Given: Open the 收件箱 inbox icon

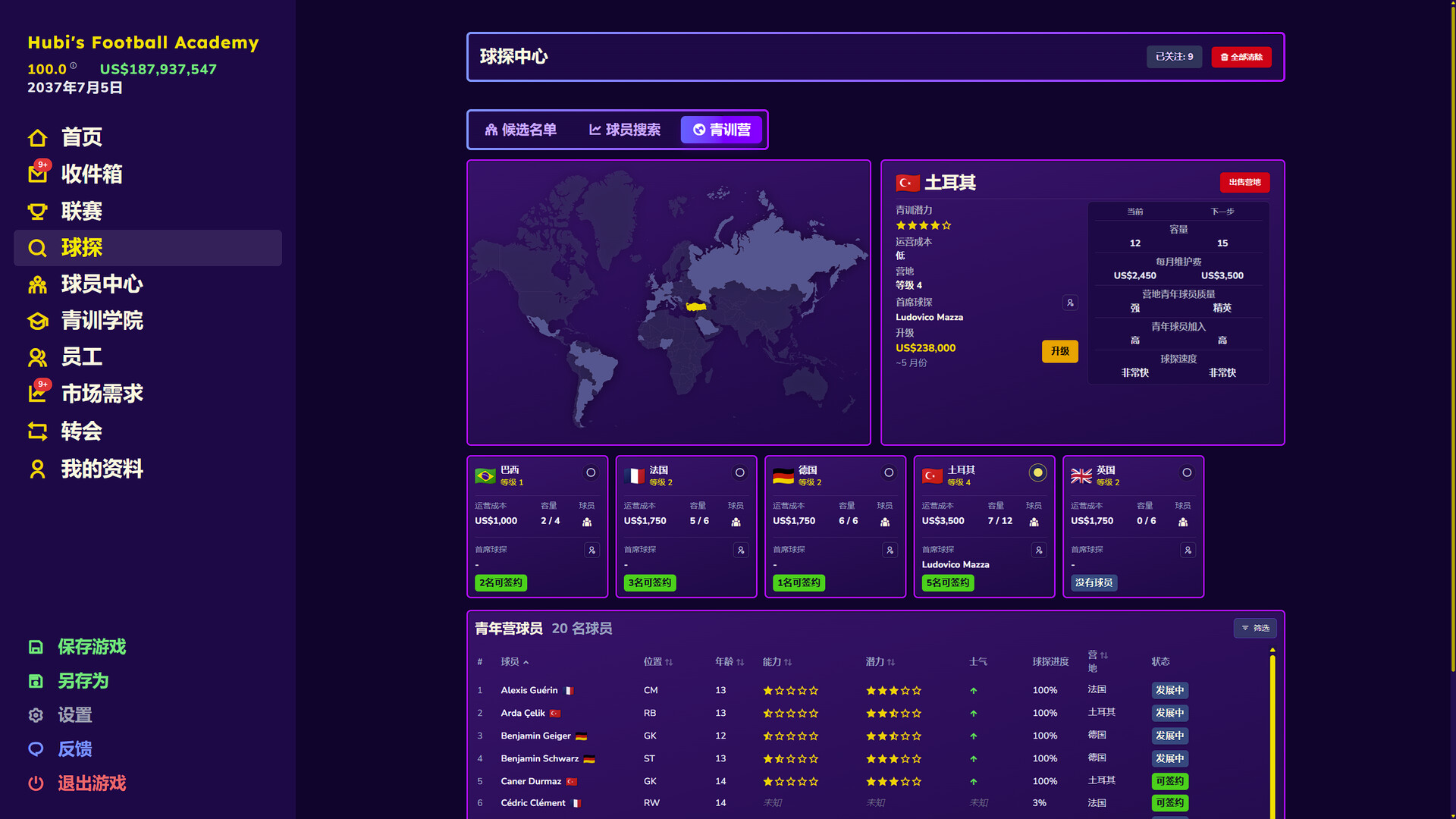Looking at the screenshot, I should 38,174.
